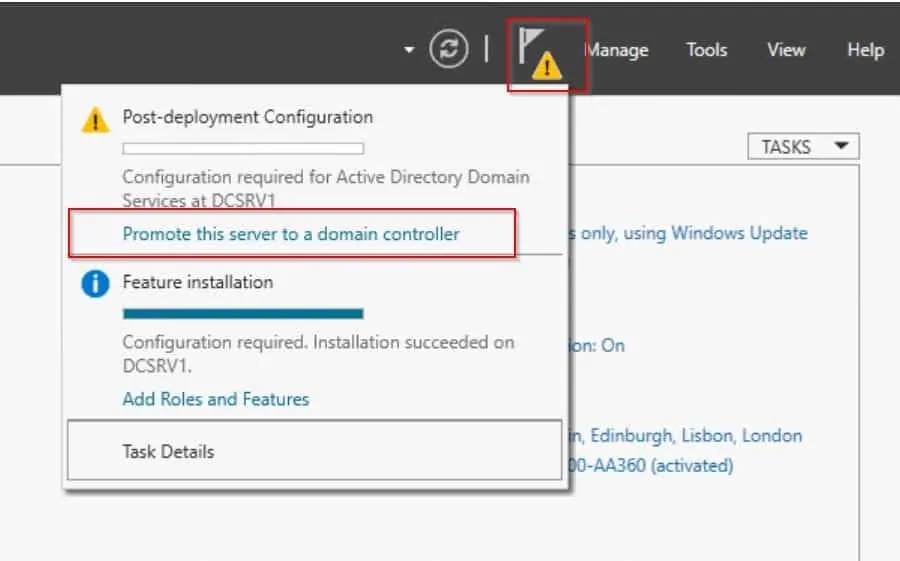900x561 pixels.
Task: Open the small dropdown arrow beside refresh
Action: click(x=409, y=50)
